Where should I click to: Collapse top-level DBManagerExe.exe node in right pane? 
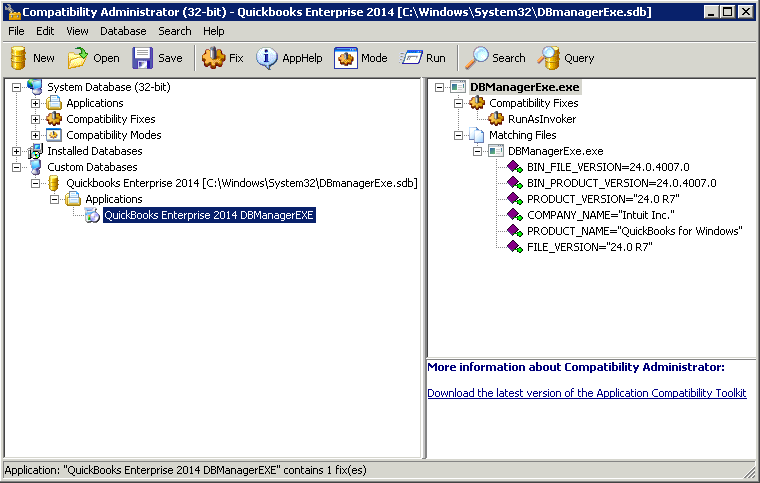click(439, 88)
